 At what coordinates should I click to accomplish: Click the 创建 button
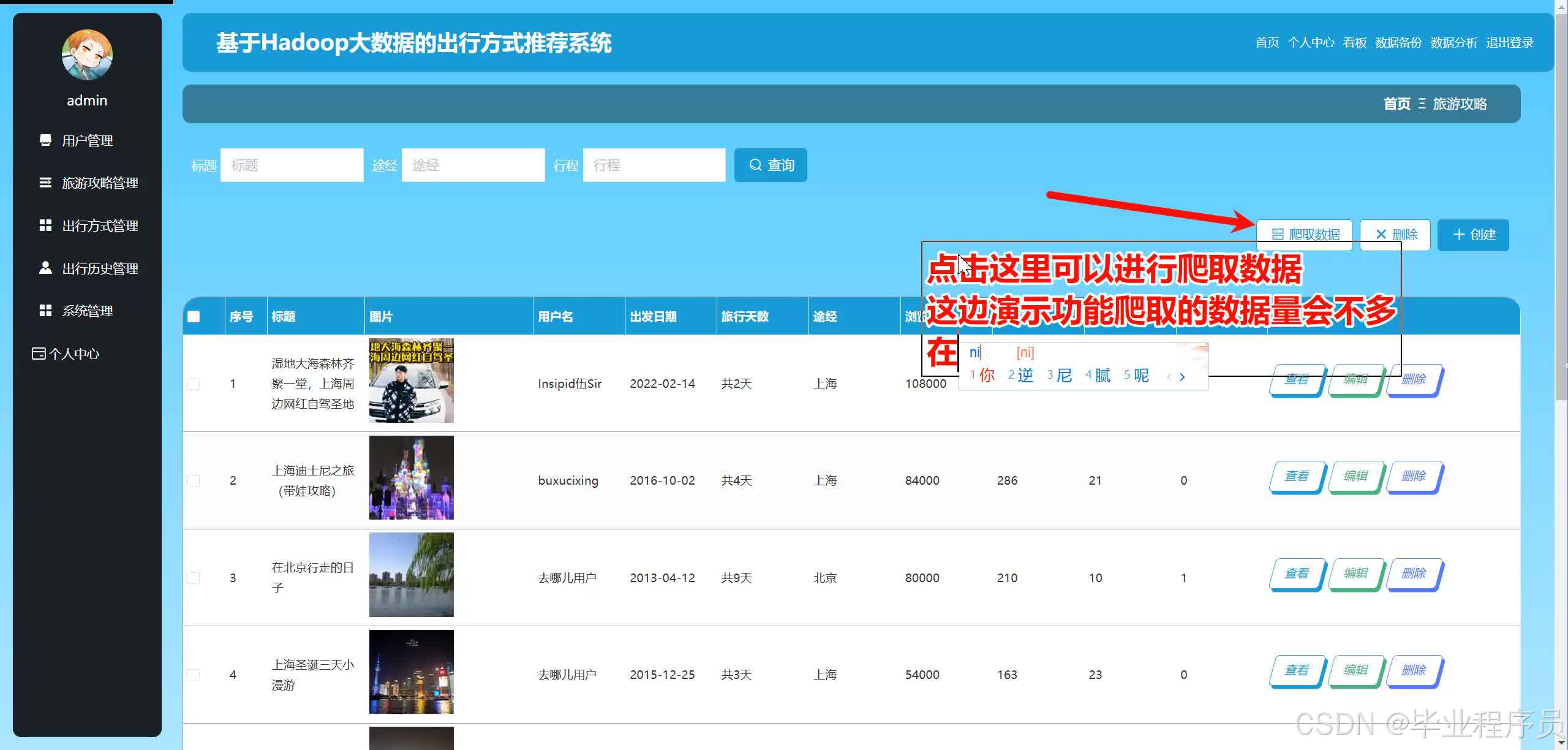click(1473, 235)
